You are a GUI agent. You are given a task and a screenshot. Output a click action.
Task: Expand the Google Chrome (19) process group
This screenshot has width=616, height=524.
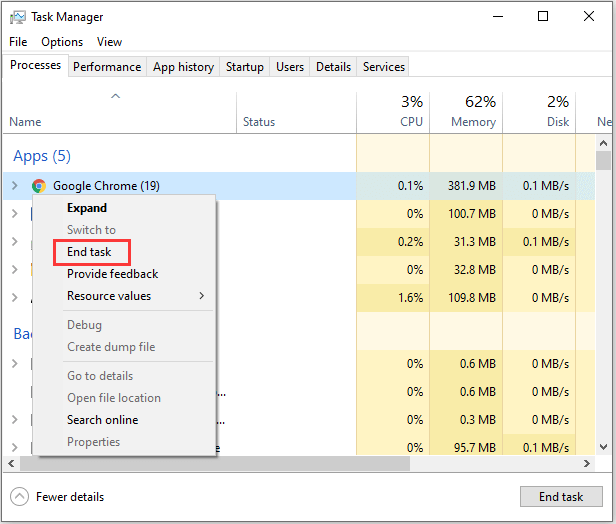(x=15, y=185)
